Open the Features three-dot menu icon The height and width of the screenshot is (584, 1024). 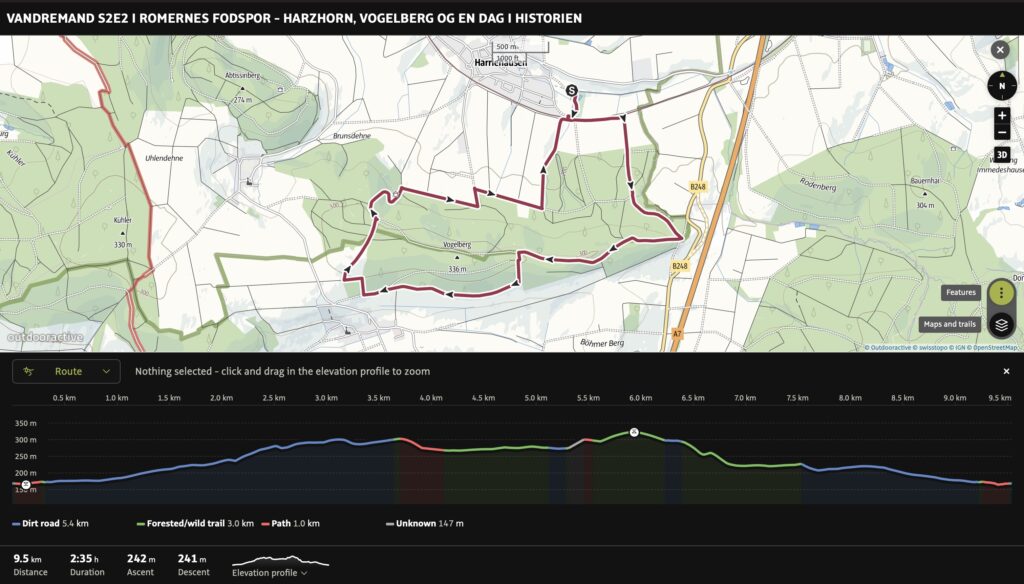point(1001,293)
